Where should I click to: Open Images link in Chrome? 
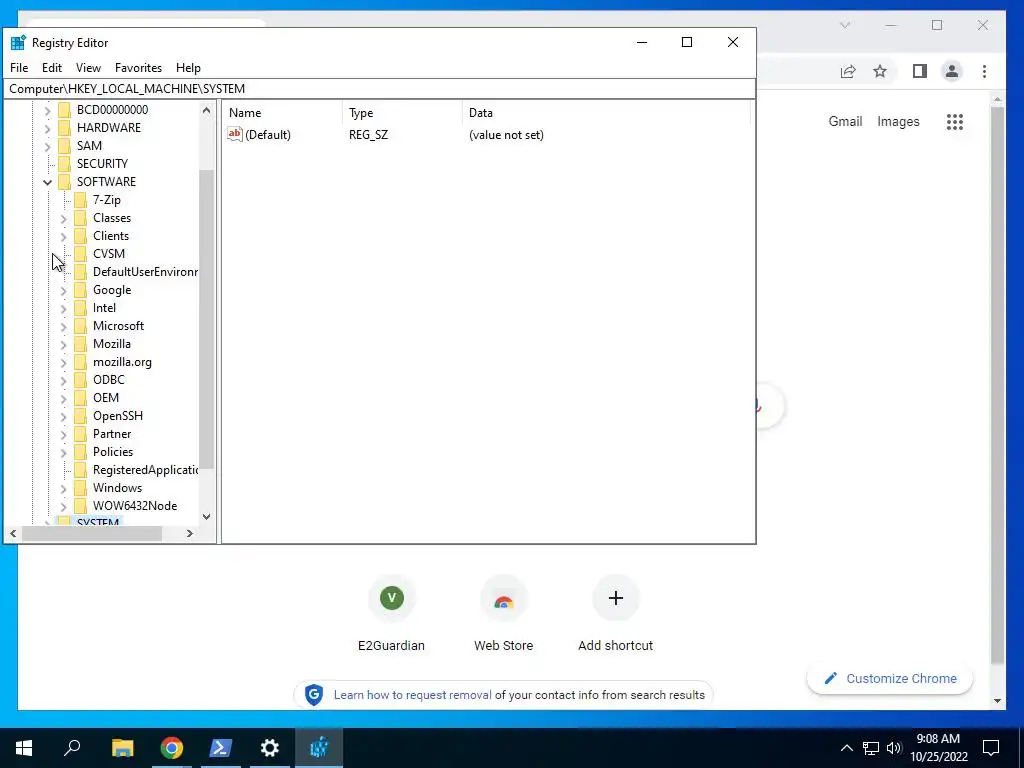pyautogui.click(x=898, y=121)
